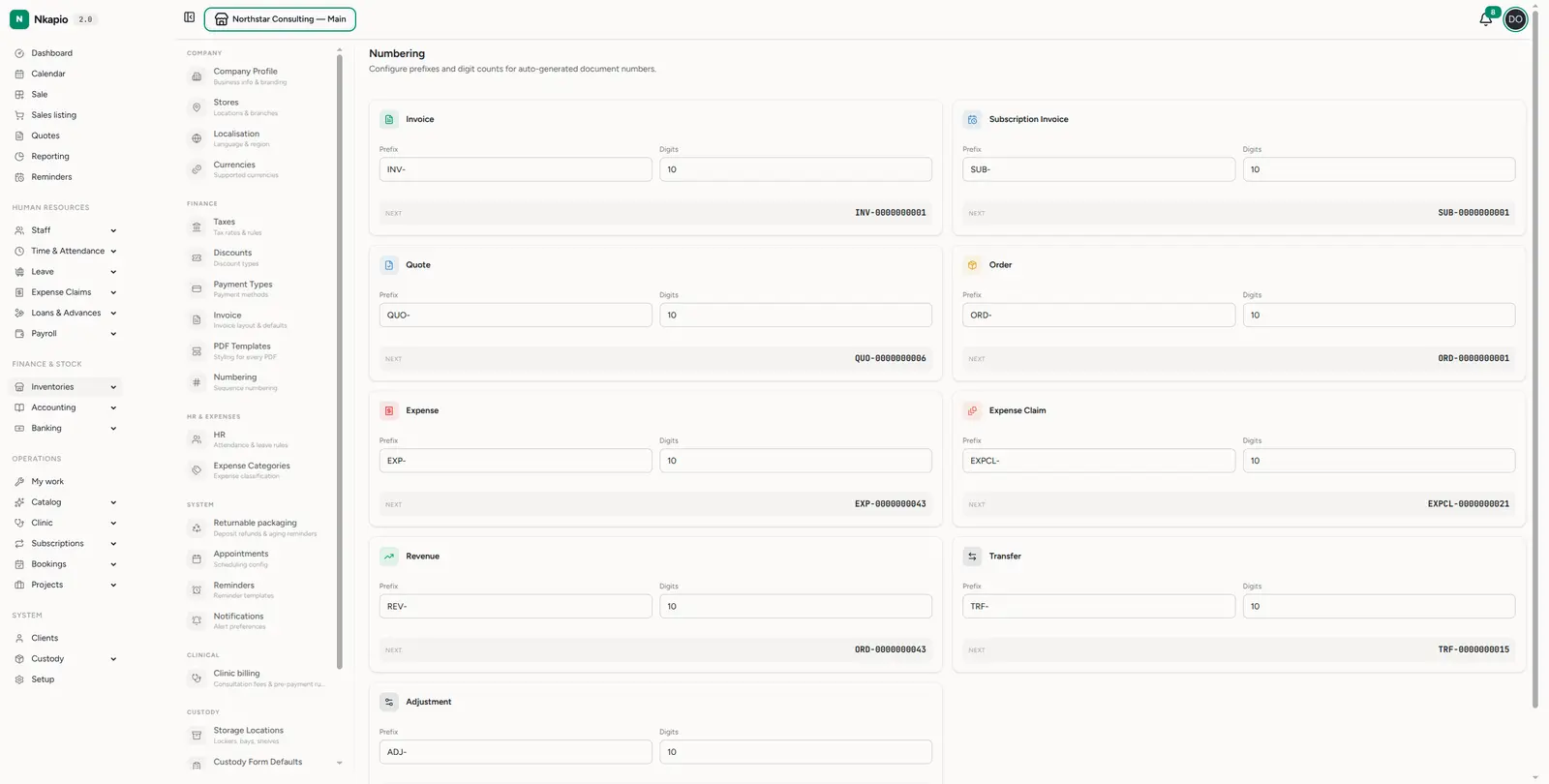Viewport: 1549px width, 784px height.
Task: Open the Northstar Consulting store selector
Action: [280, 19]
